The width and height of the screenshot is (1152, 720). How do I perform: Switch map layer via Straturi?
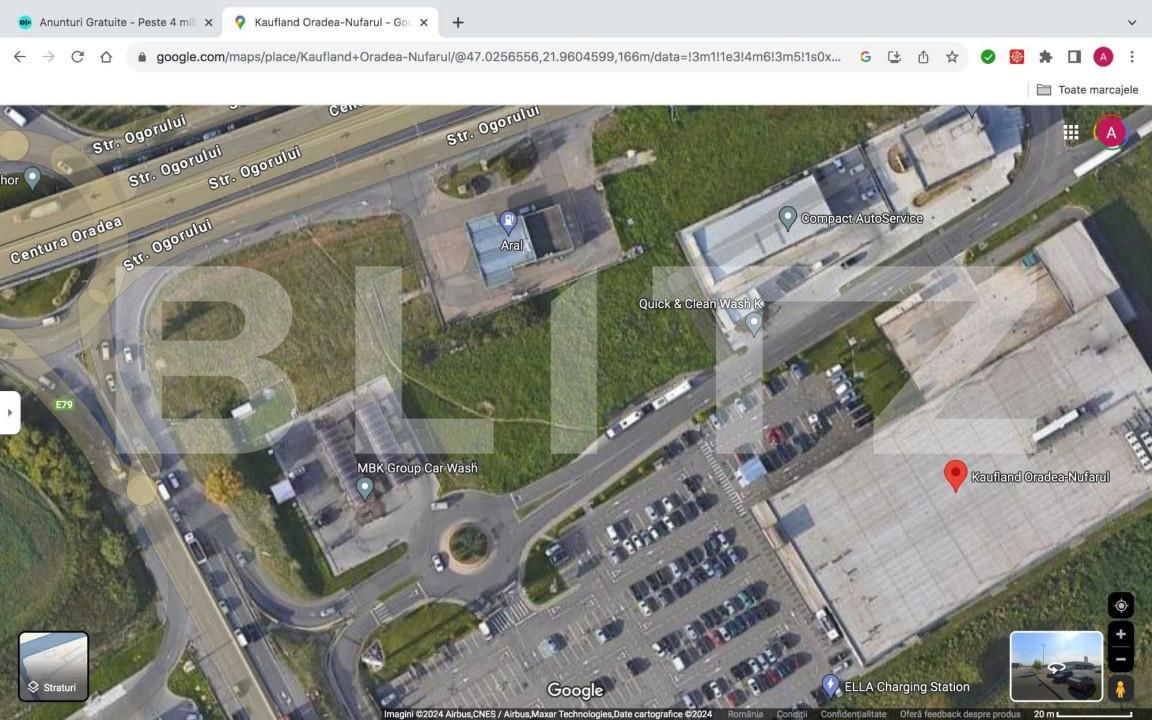53,666
